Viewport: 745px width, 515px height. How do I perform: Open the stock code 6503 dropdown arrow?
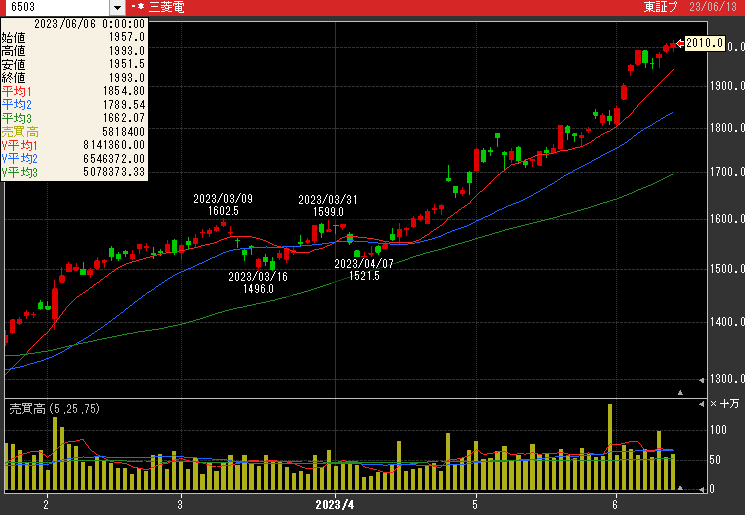[x=118, y=7]
